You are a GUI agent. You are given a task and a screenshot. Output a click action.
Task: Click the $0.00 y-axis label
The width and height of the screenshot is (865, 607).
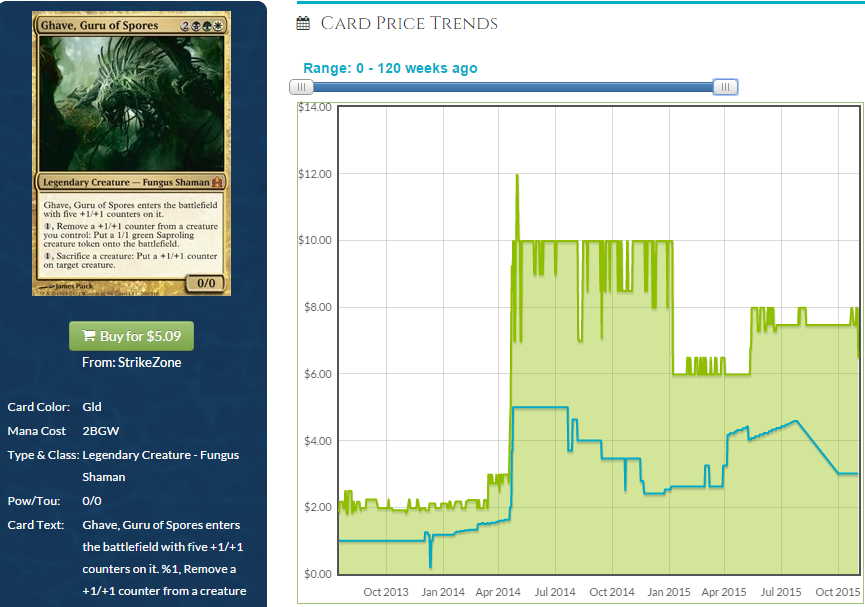coord(318,574)
